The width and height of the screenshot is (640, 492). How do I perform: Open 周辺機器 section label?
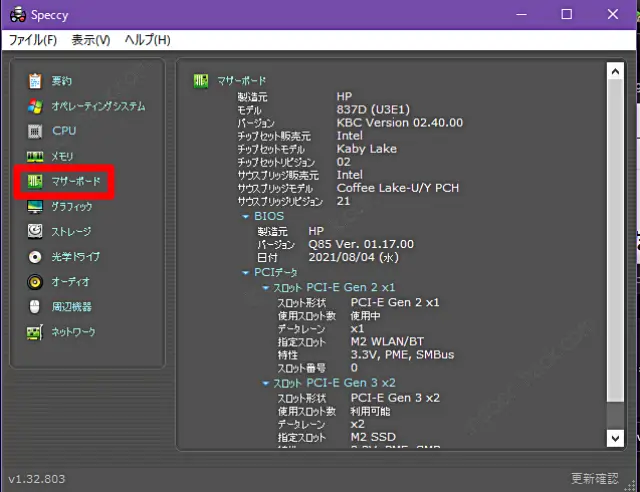pos(72,307)
